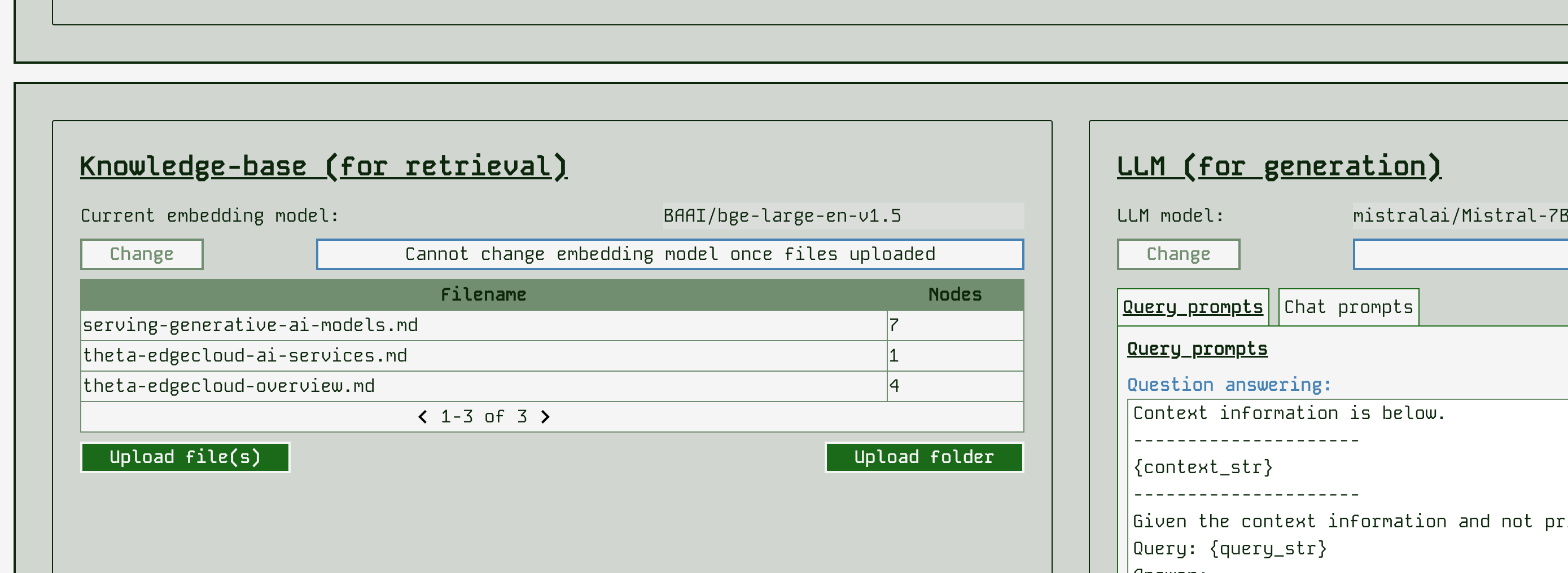Screen dimensions: 1568x573
Task: Sort by the Nodes column header
Action: (954, 295)
